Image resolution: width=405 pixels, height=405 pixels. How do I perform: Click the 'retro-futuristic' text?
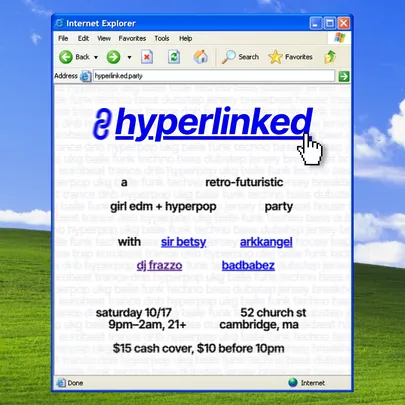(244, 182)
